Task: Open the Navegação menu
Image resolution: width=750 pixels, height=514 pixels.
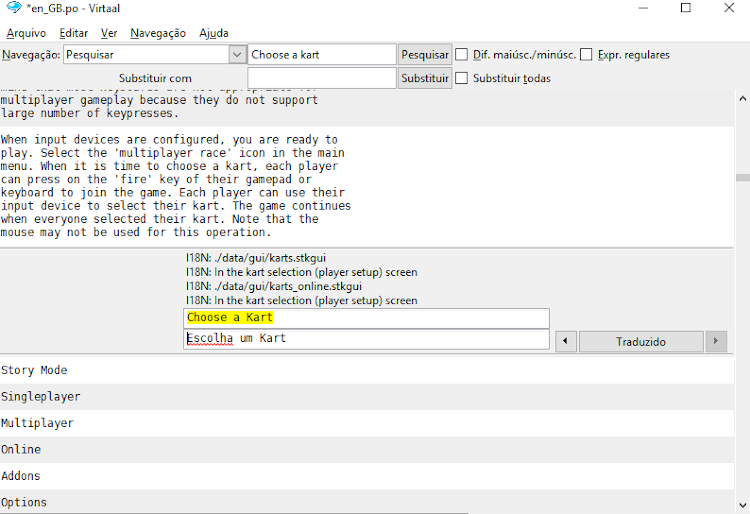Action: pyautogui.click(x=158, y=33)
